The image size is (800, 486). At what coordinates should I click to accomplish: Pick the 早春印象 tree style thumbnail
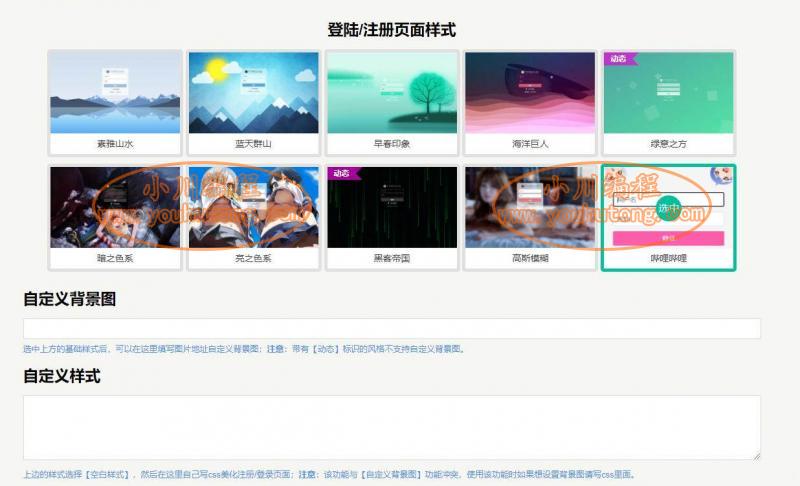point(391,94)
